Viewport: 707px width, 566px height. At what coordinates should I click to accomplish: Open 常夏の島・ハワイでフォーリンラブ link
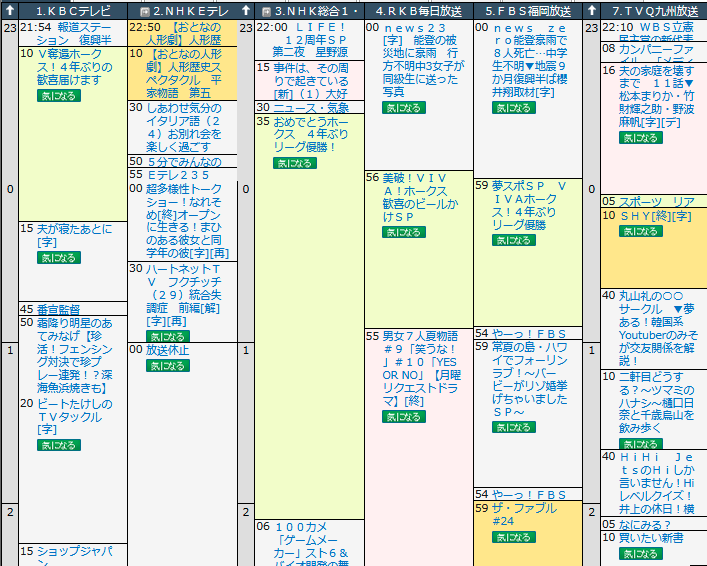pyautogui.click(x=530, y=380)
